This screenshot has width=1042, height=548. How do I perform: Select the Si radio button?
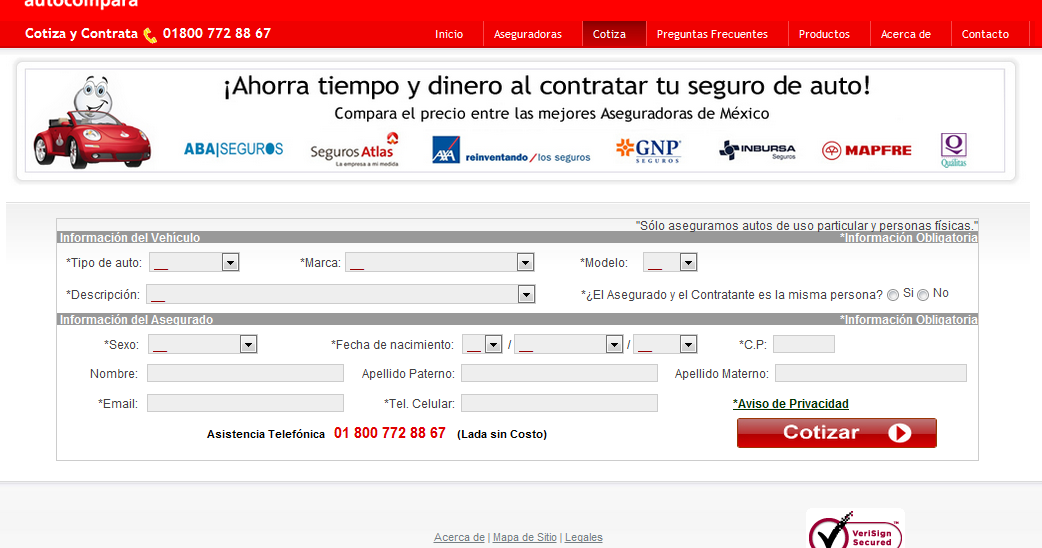893,295
